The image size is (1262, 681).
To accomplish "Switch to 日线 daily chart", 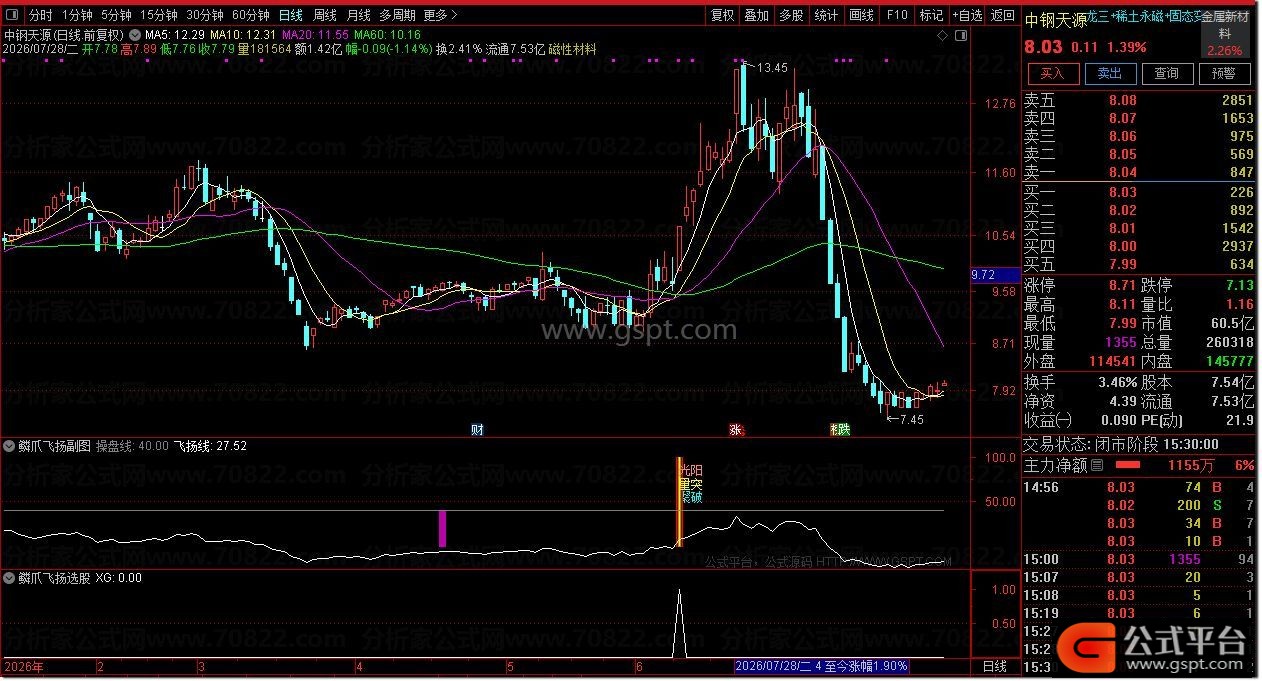I will [291, 15].
